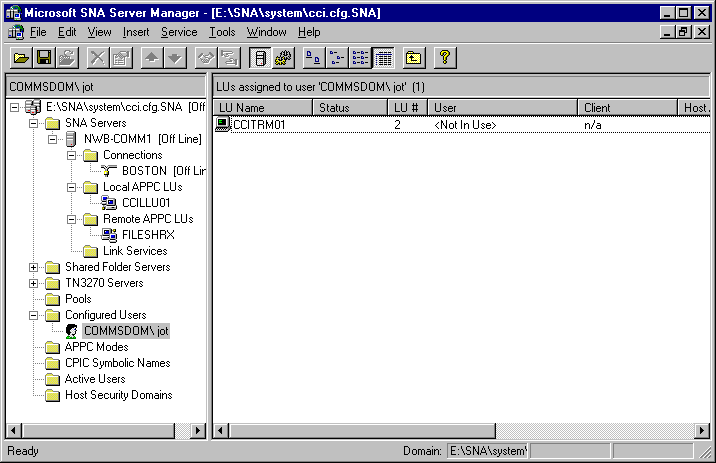716x463 pixels.
Task: Select the APPC Modes folder
Action: 96,347
